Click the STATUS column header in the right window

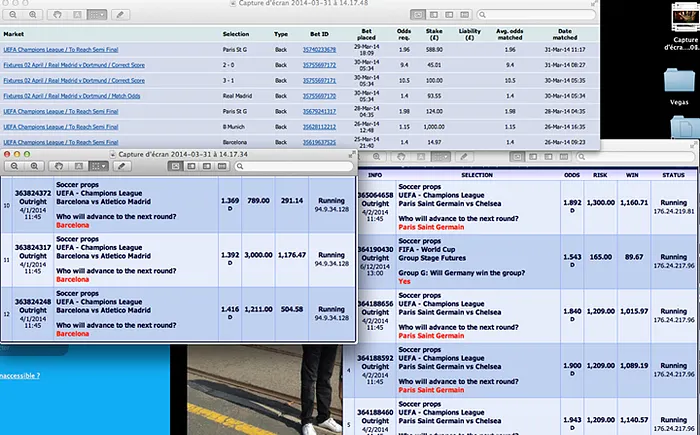click(673, 175)
